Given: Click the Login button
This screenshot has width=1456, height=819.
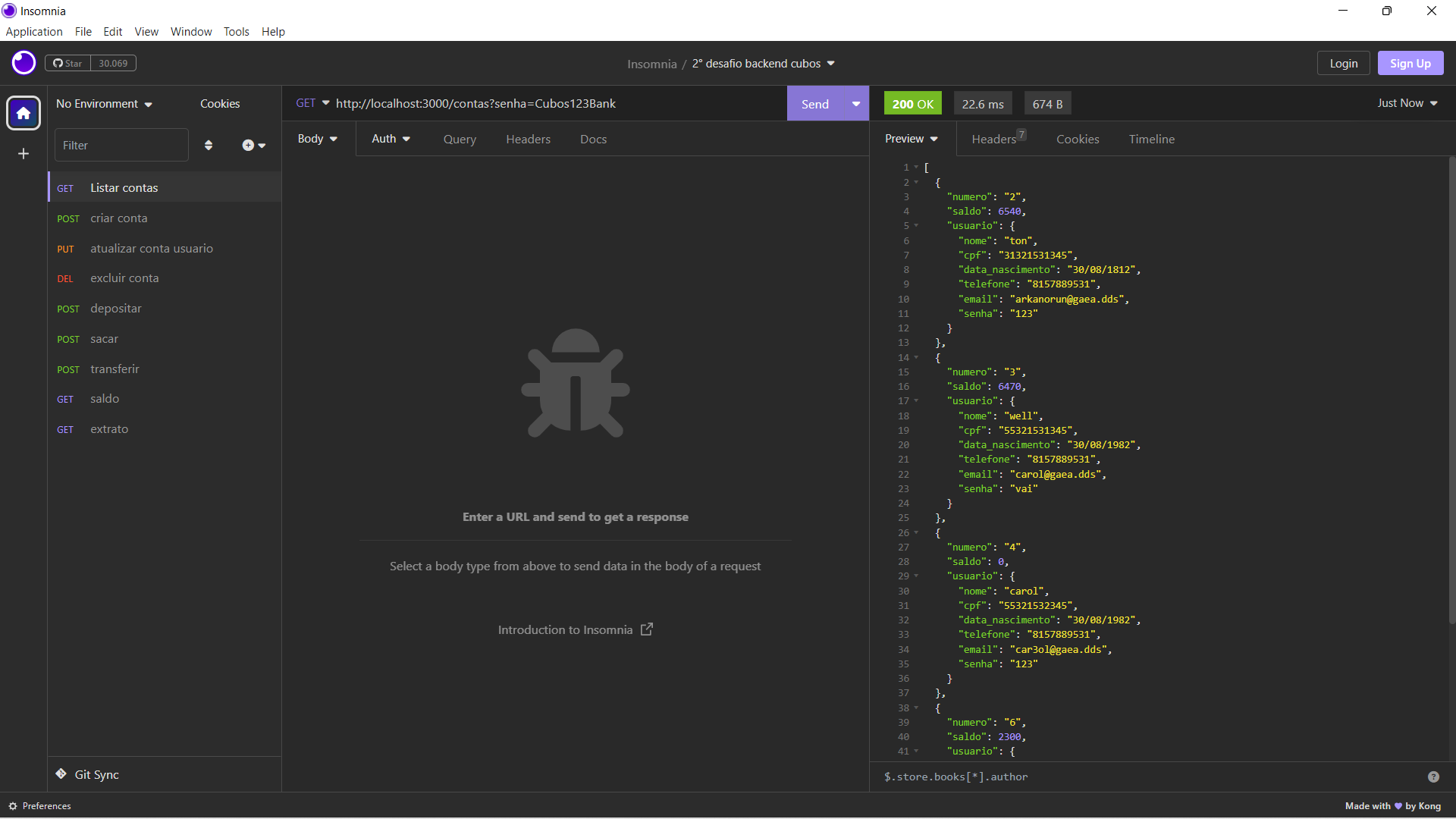Looking at the screenshot, I should (1343, 63).
